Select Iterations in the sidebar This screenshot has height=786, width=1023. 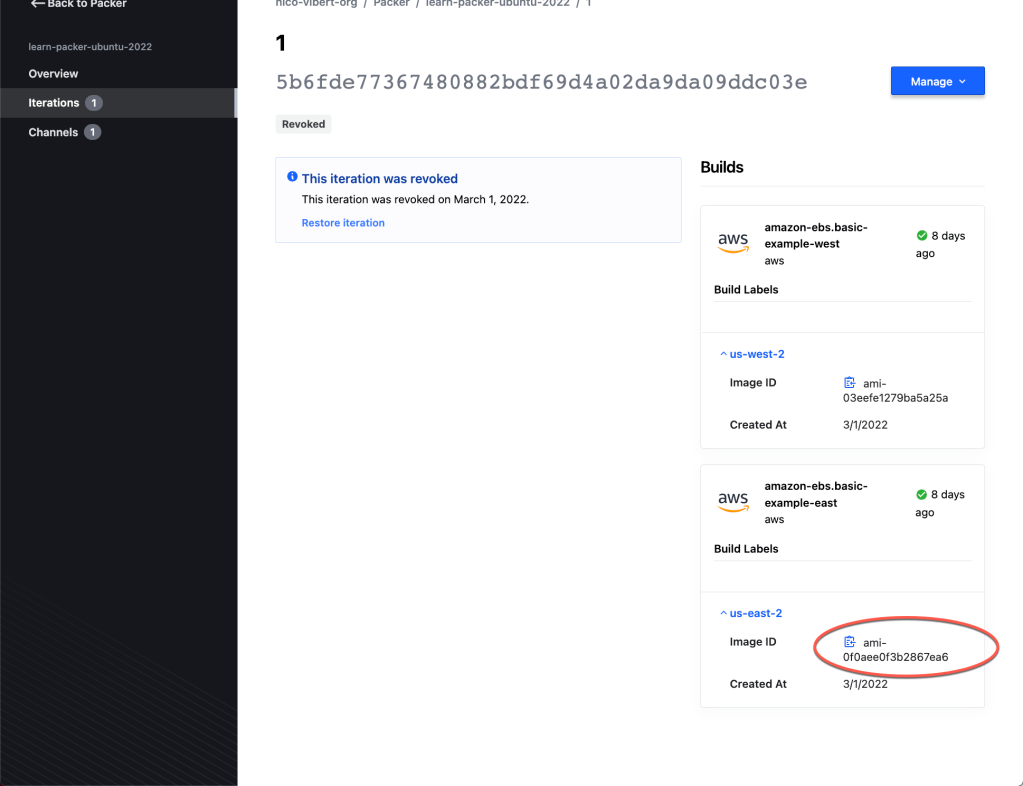tap(54, 103)
